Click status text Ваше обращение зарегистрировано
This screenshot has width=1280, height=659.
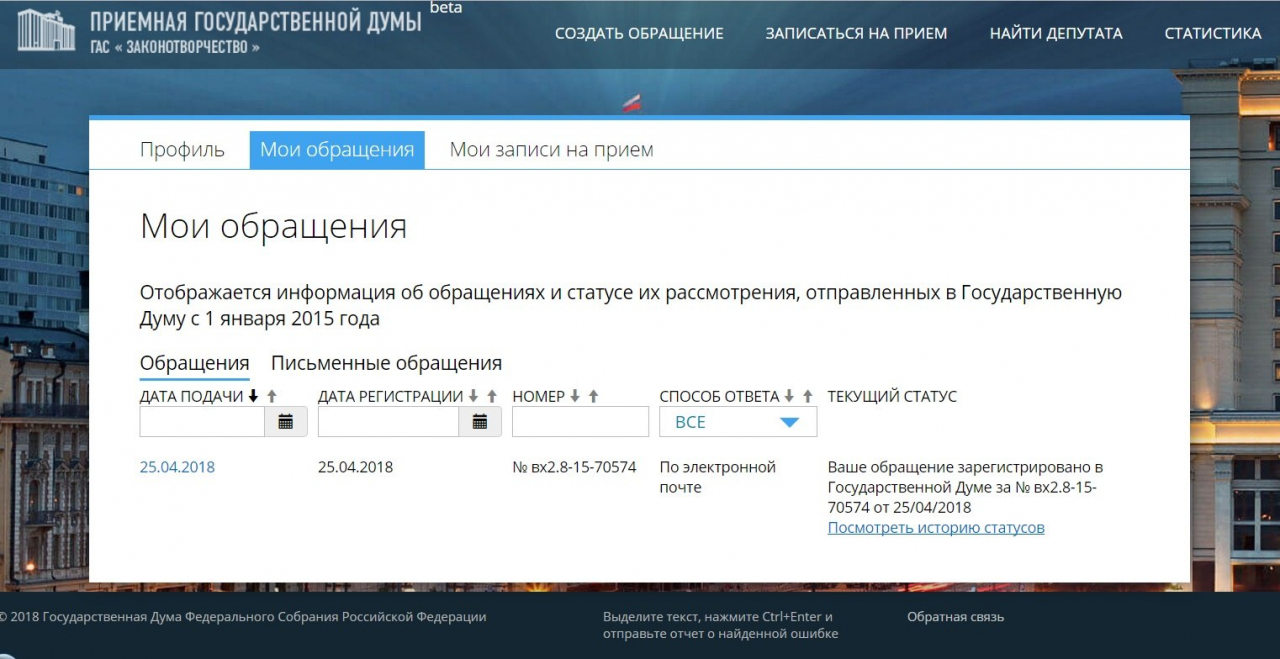coord(965,487)
